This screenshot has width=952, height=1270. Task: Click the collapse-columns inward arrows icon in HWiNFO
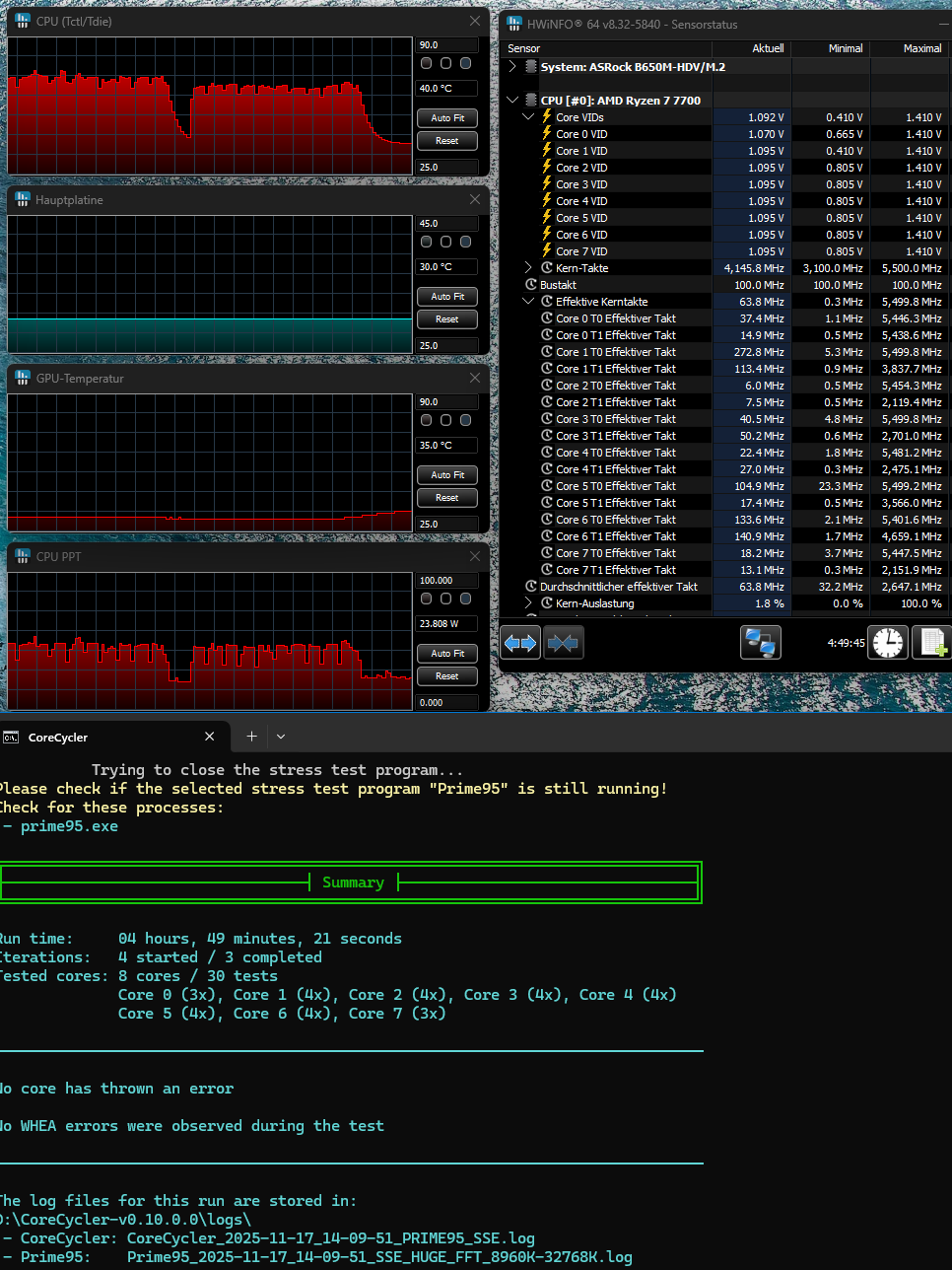[x=564, y=643]
